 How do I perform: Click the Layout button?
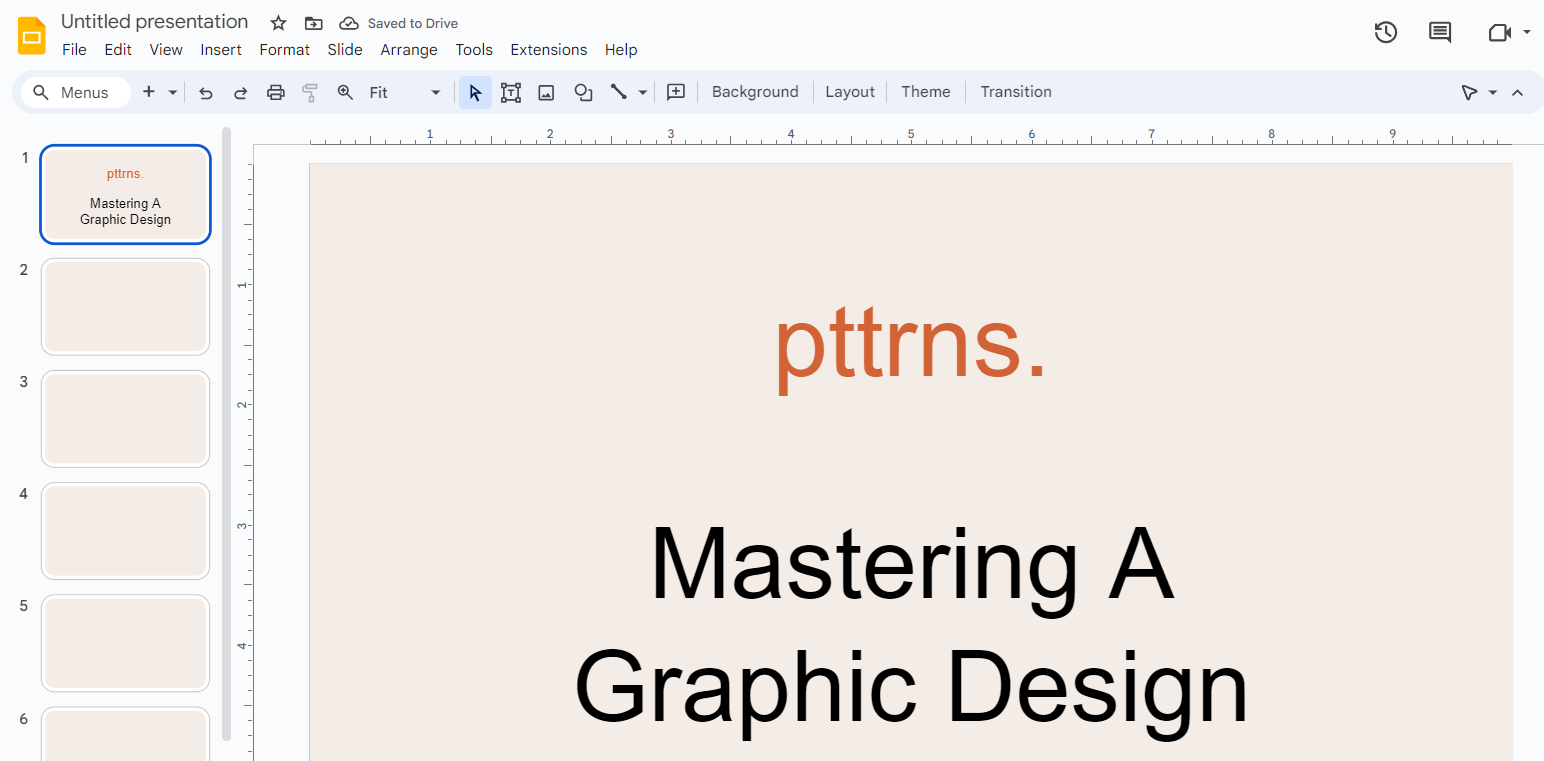[x=850, y=92]
